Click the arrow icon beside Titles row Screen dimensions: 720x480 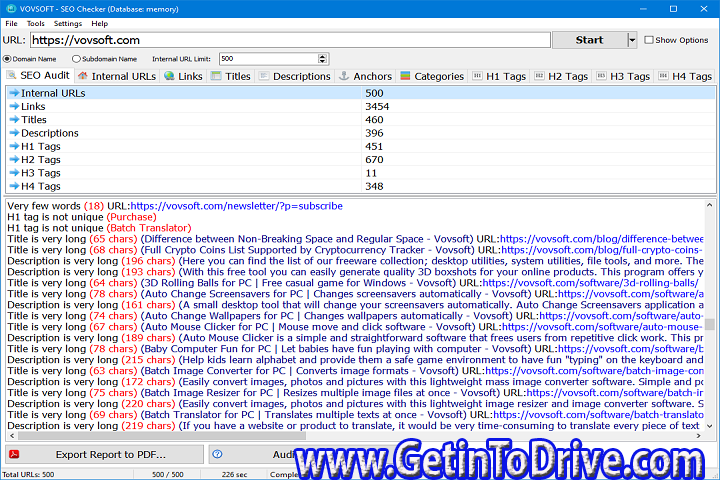pos(14,119)
